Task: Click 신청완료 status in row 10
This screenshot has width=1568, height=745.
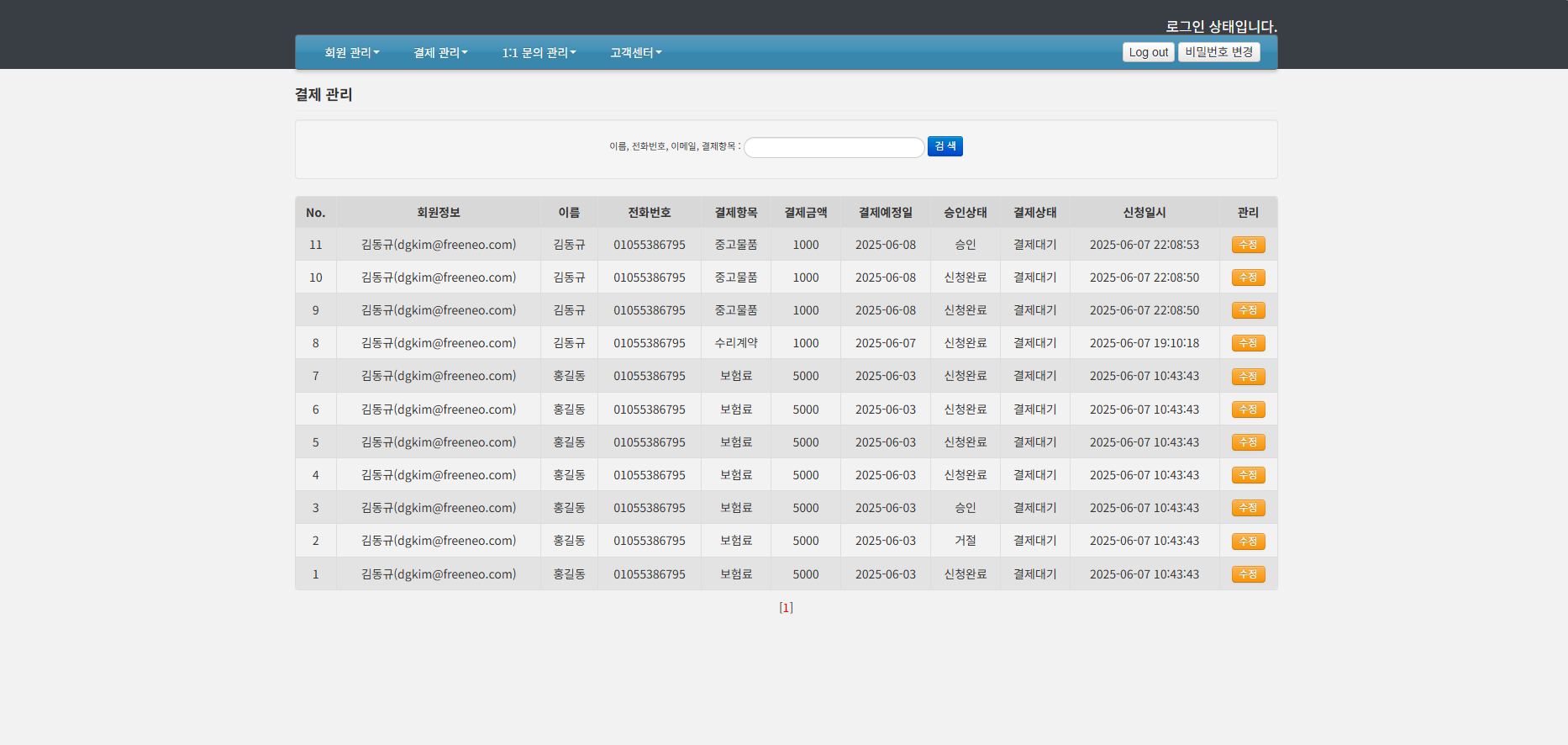Action: [966, 277]
